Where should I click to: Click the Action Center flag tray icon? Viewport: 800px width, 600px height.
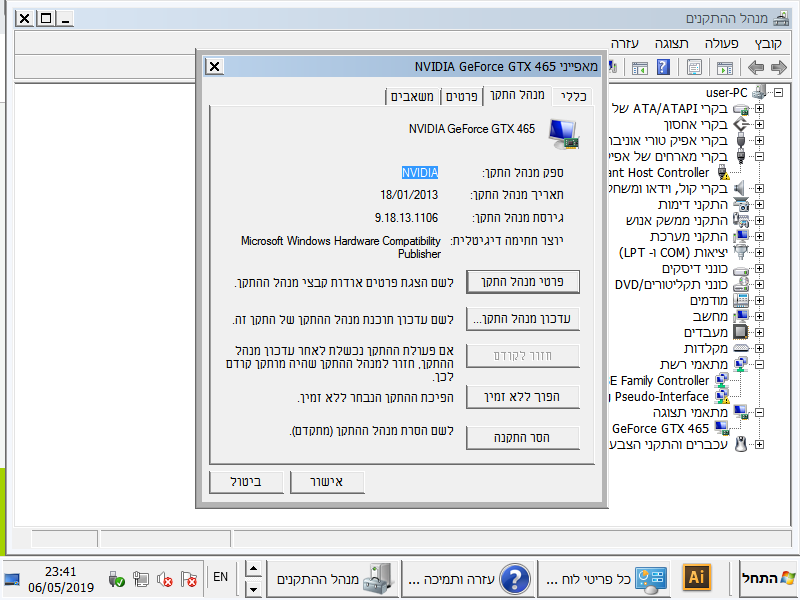point(189,580)
